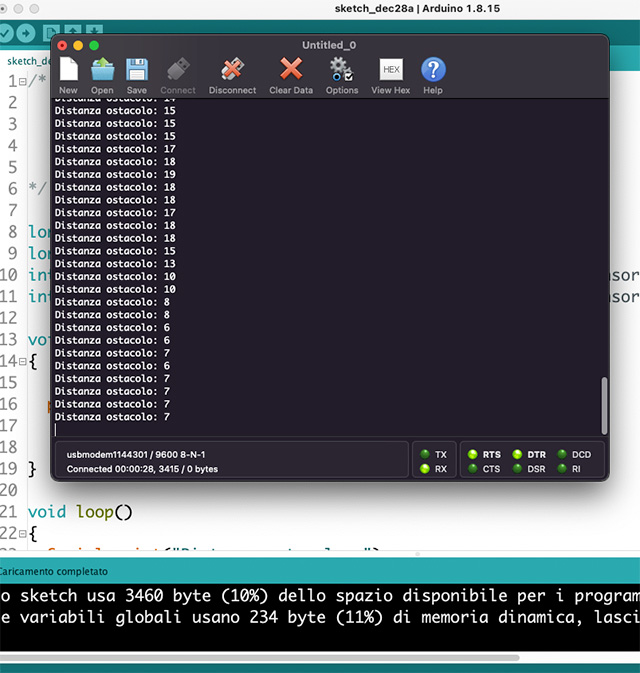Disconnect from the serial port
This screenshot has height=673, width=640.
[x=232, y=74]
